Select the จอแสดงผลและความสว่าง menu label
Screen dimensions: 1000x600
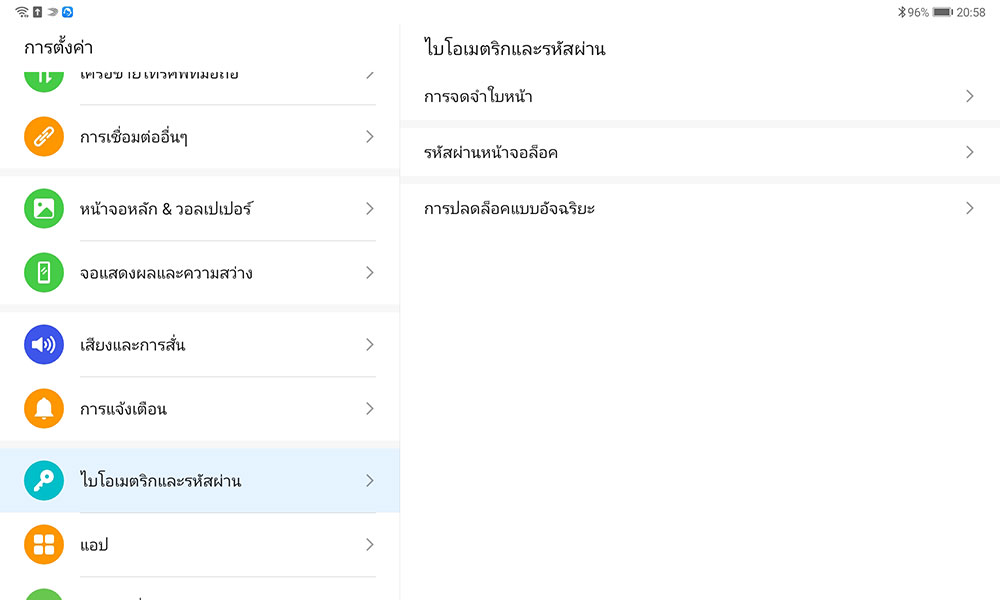click(x=165, y=273)
